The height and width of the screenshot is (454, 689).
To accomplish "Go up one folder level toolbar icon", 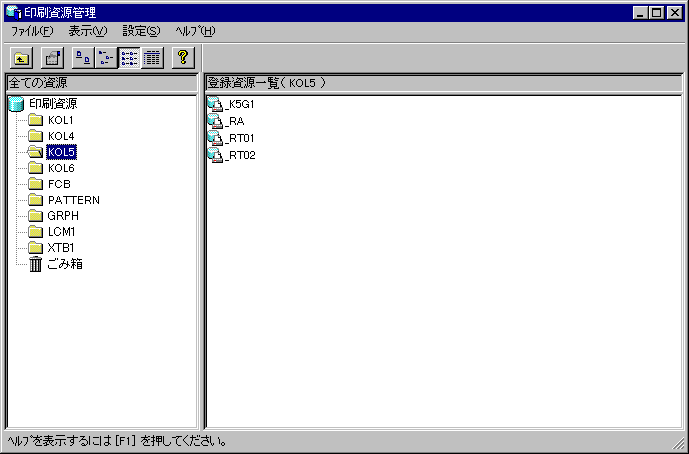I will (21, 58).
